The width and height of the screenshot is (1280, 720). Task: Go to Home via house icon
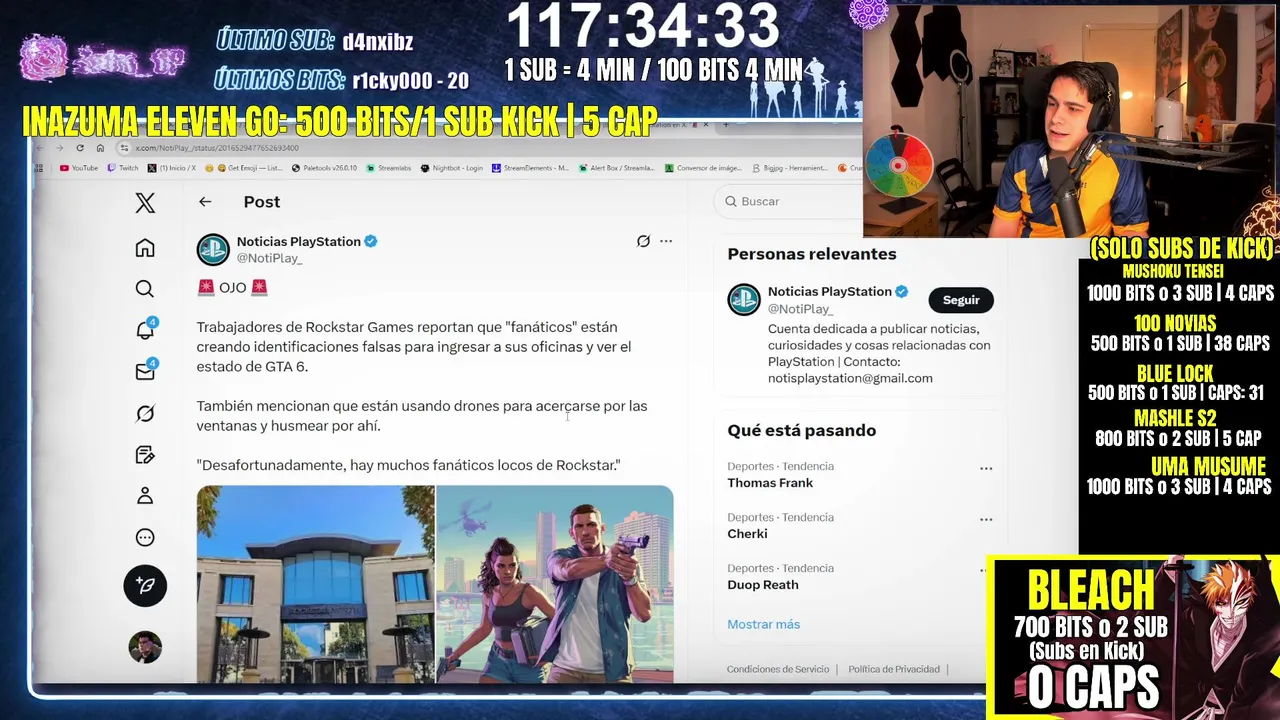click(145, 248)
